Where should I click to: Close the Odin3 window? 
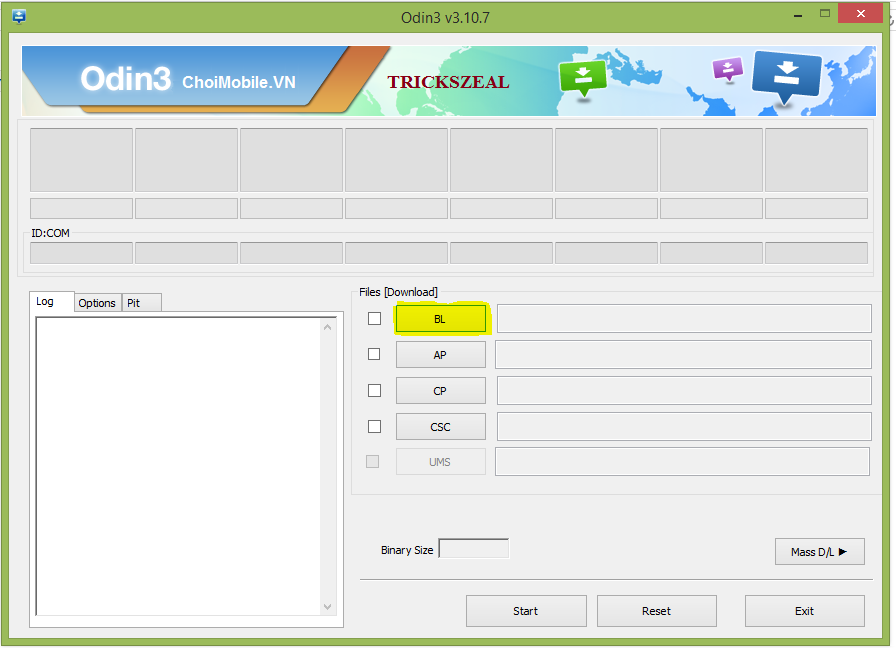[x=861, y=13]
